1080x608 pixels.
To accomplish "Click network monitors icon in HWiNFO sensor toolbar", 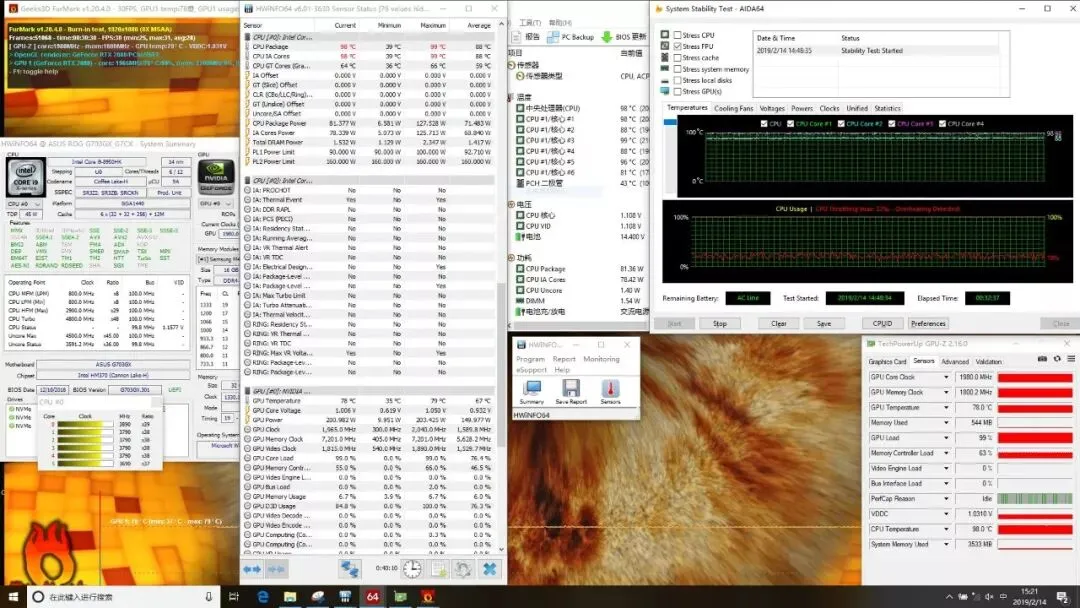I will tap(349, 569).
